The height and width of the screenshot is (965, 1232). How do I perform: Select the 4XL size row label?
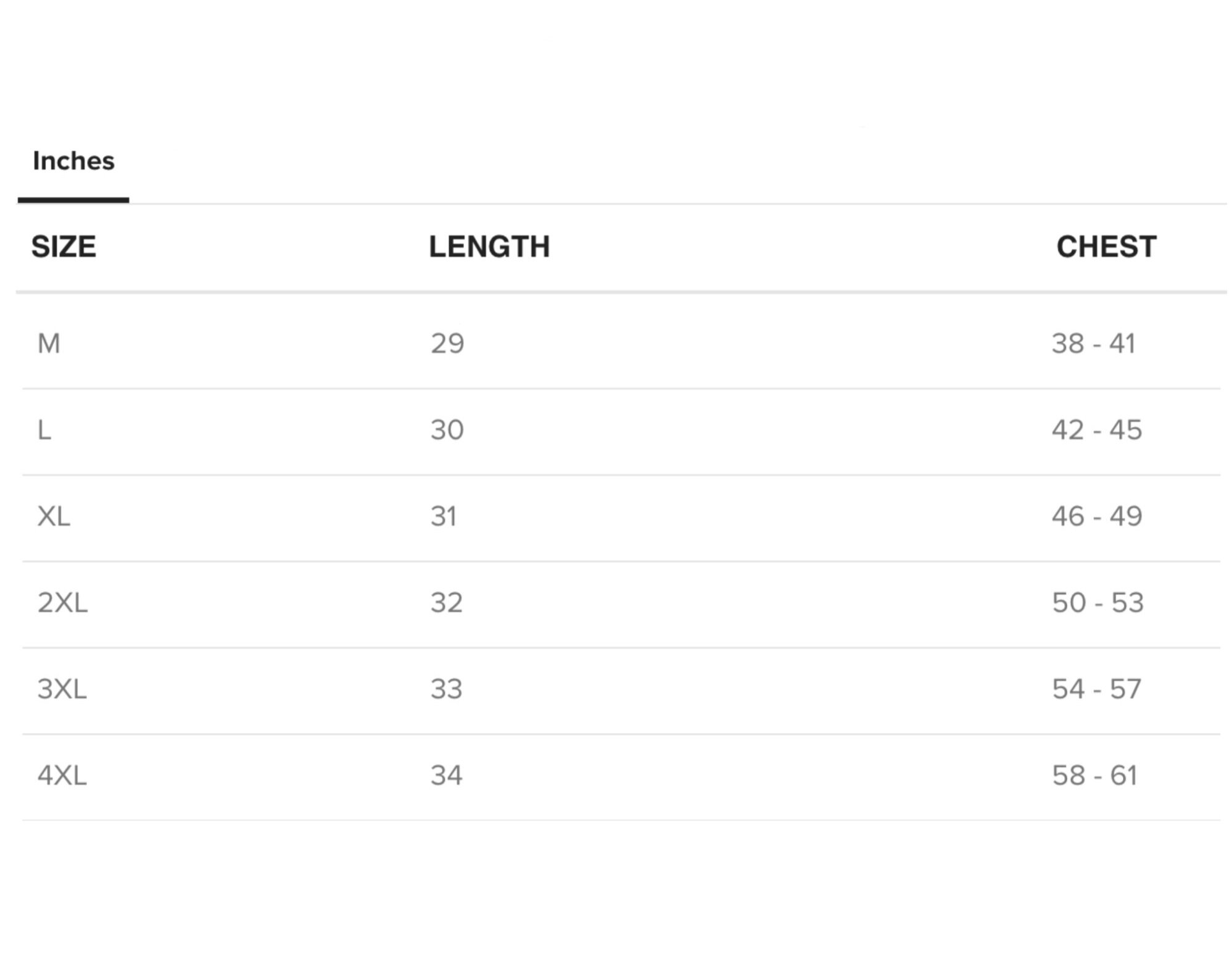coord(62,776)
